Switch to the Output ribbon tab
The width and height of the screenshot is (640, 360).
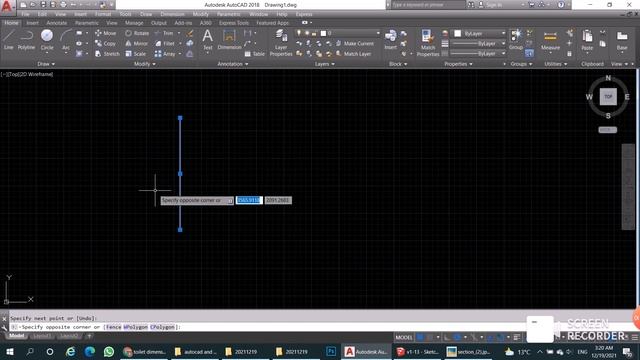point(159,23)
